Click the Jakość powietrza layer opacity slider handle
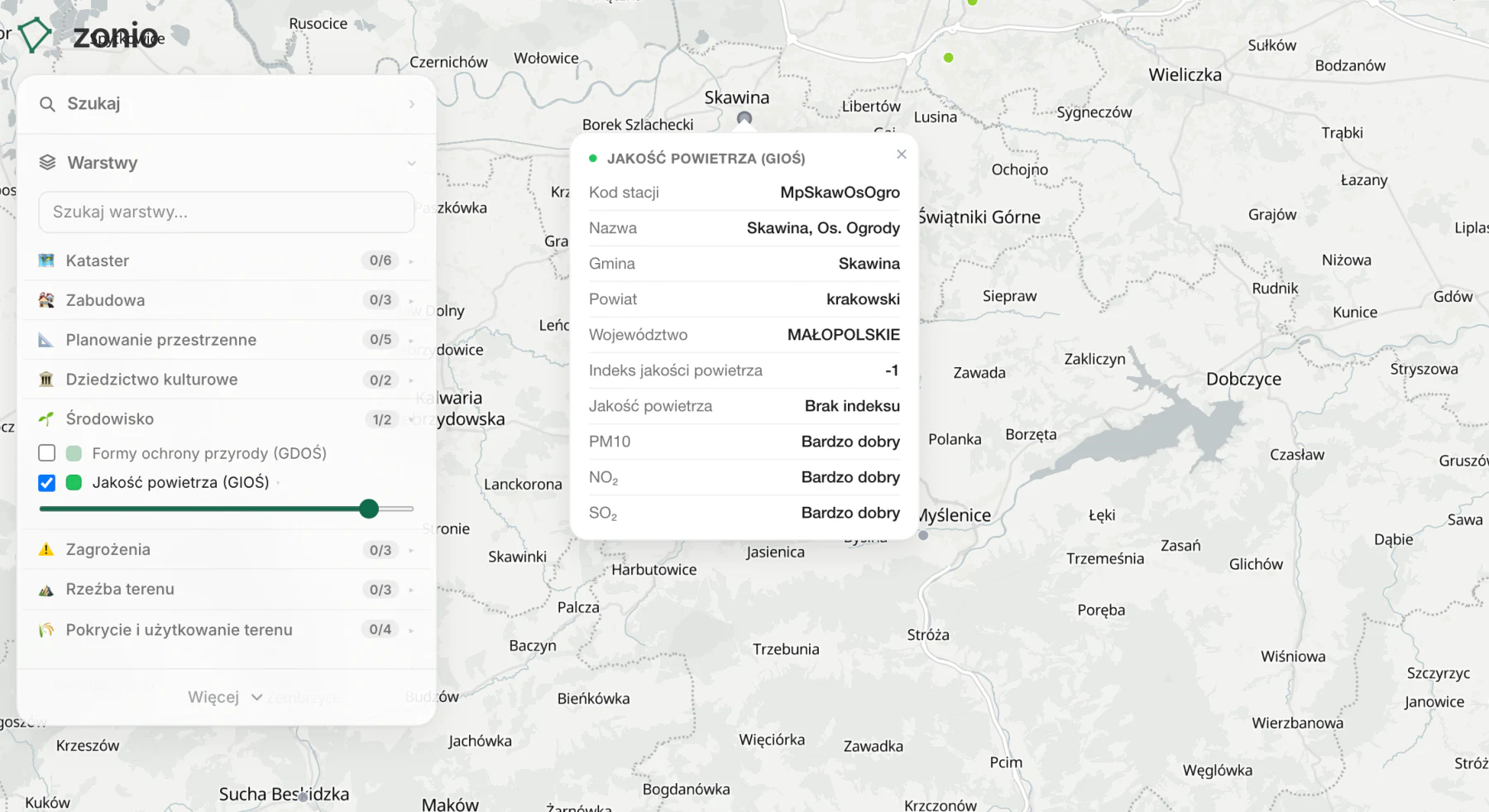 click(x=369, y=509)
